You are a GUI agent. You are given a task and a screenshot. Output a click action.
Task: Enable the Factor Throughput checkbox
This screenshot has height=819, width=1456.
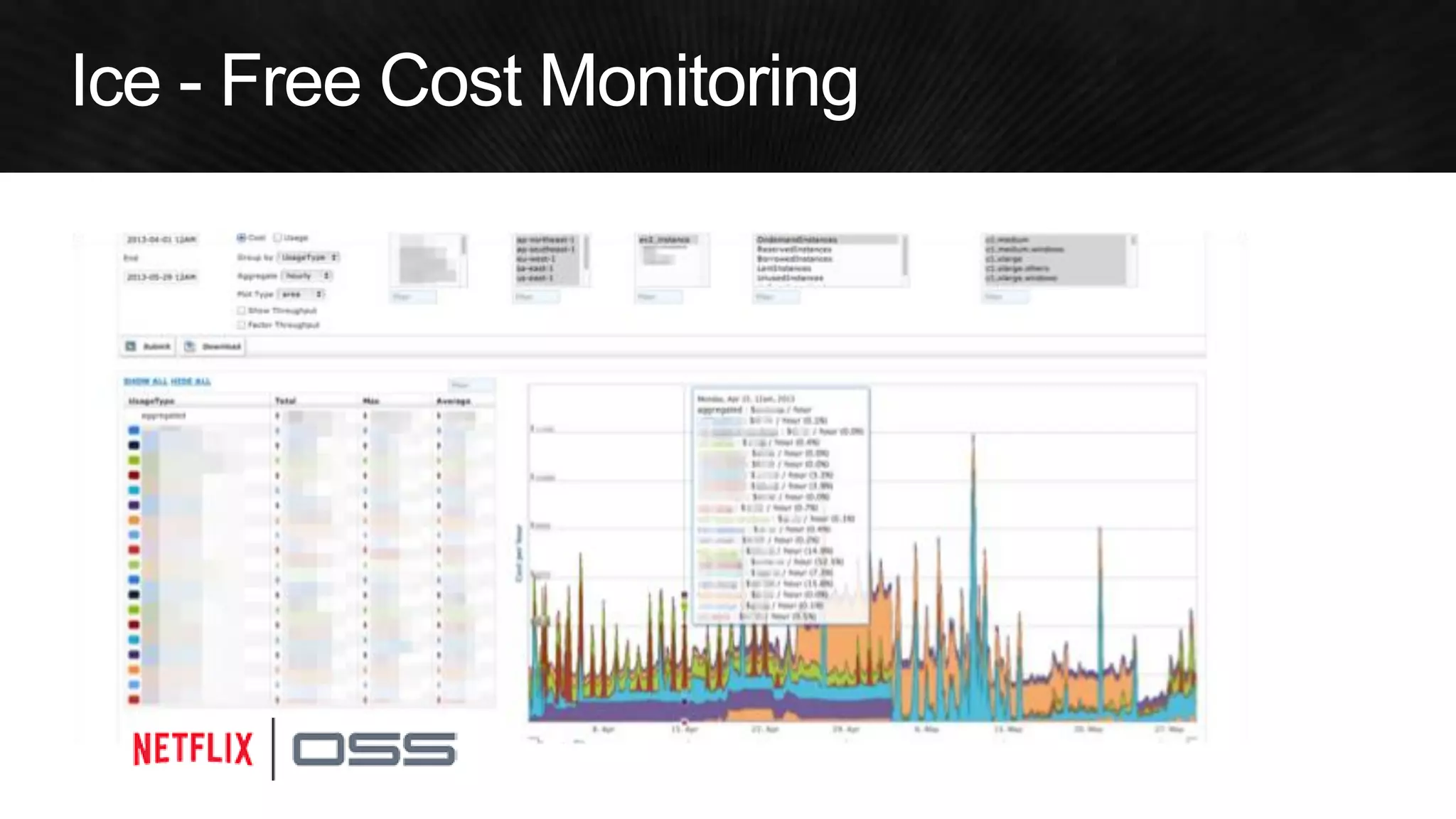click(x=242, y=325)
